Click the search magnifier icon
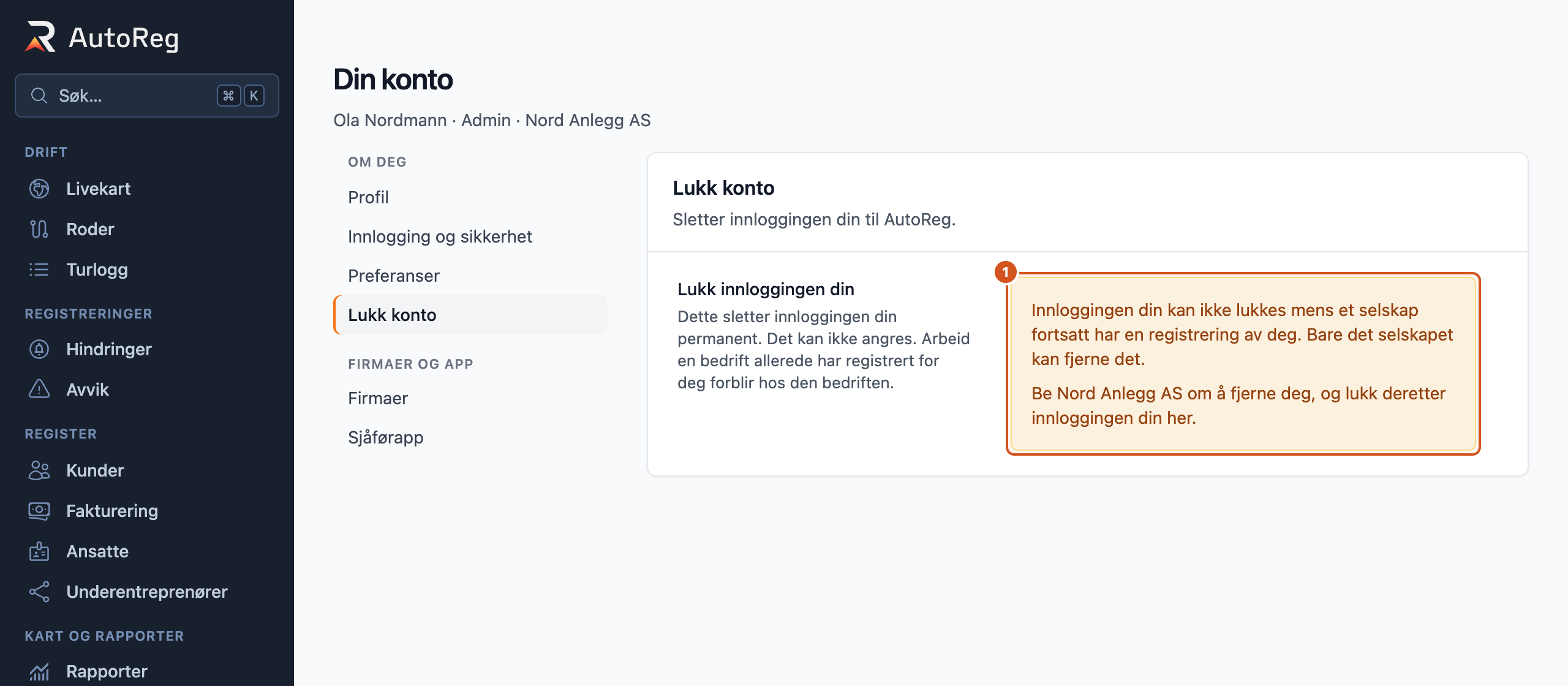The image size is (1568, 686). (39, 96)
